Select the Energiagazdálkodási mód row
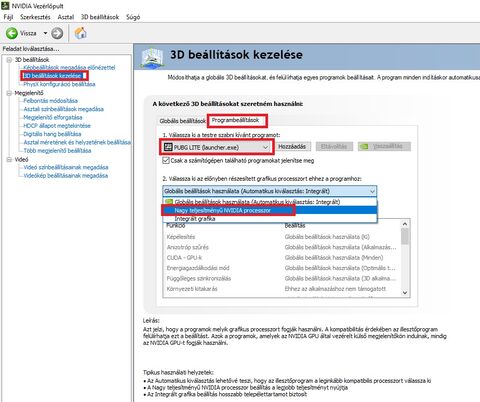The image size is (480, 402). point(282,268)
